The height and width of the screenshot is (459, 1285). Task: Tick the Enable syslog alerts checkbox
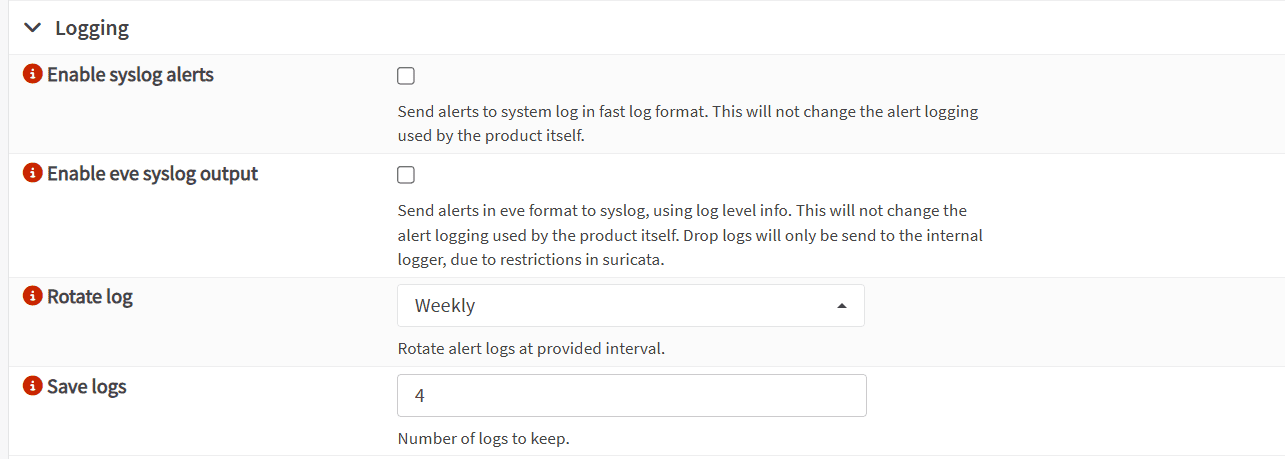(406, 76)
